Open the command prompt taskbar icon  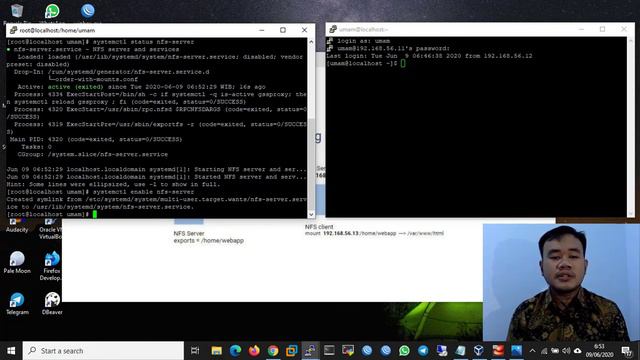329,351
